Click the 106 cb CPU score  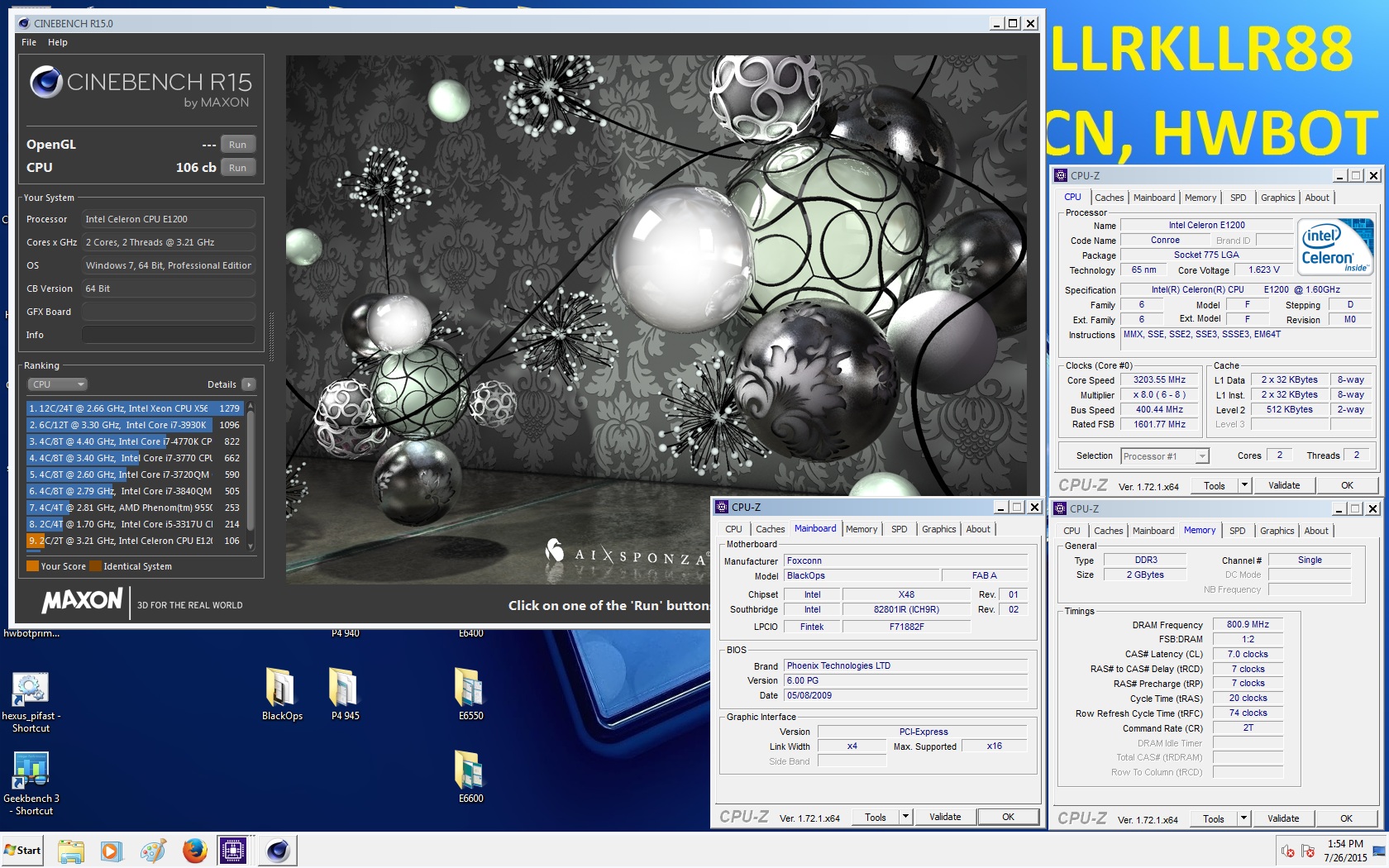(x=196, y=168)
